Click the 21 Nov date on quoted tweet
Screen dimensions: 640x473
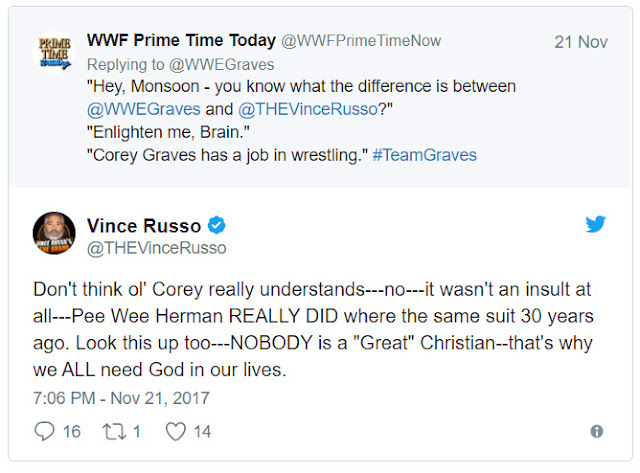579,42
